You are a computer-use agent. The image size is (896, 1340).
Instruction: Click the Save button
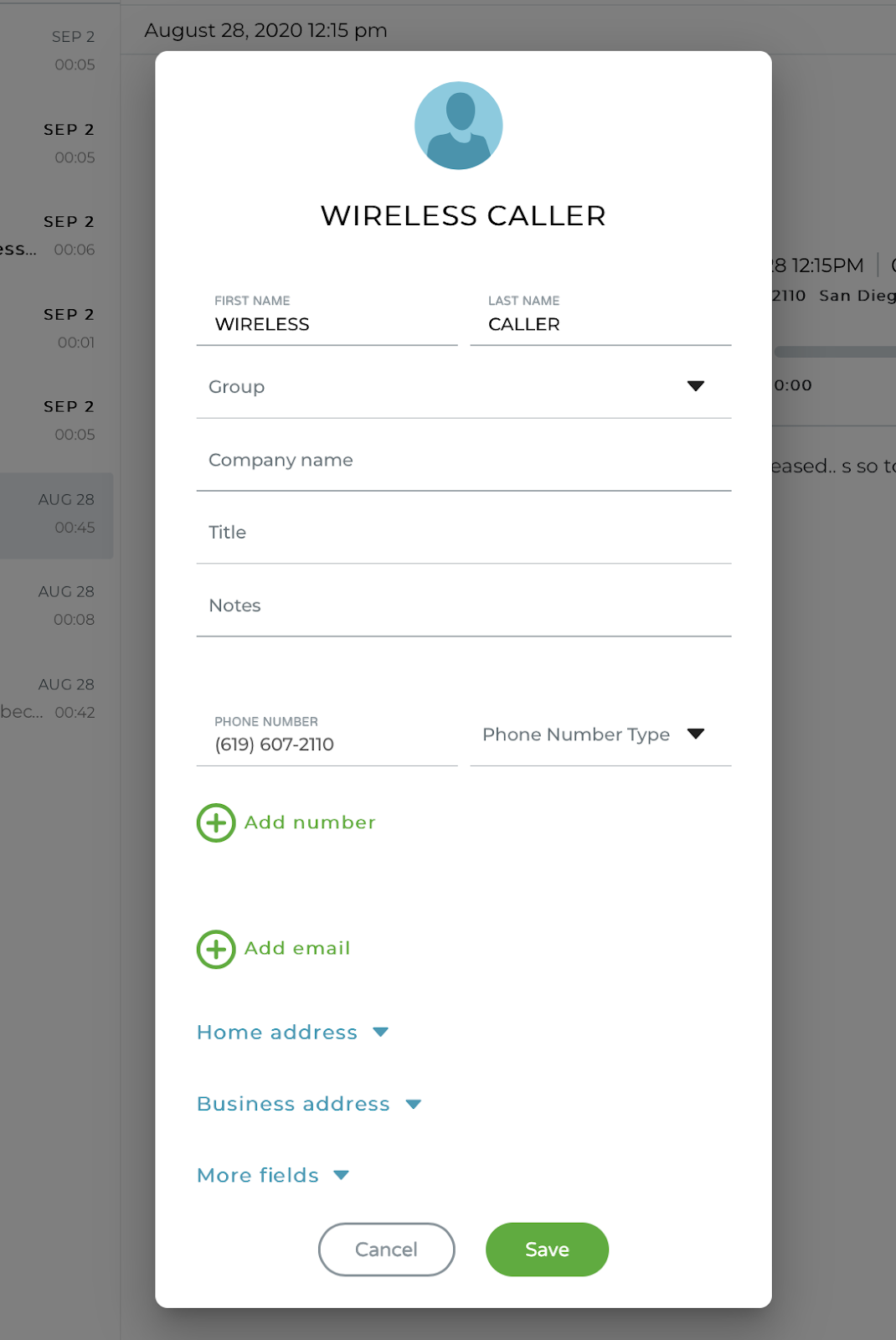click(547, 1250)
